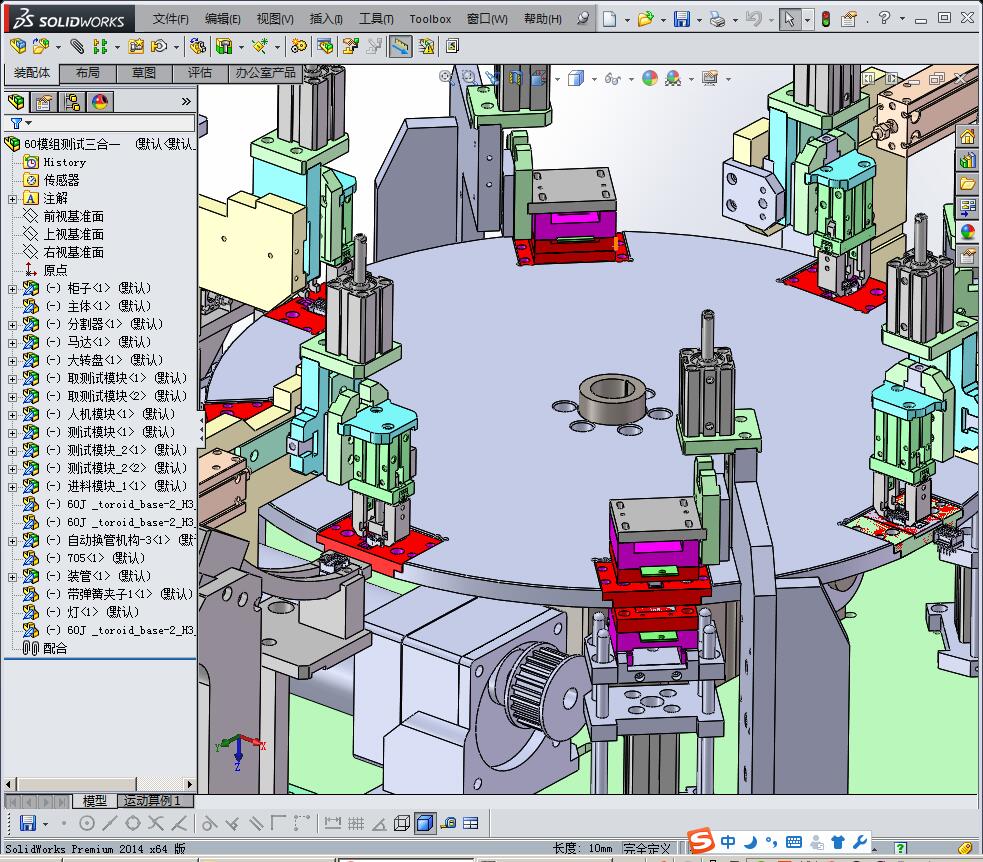Open the Hide/Show Items glasses dropdown
983x862 pixels.
612,78
